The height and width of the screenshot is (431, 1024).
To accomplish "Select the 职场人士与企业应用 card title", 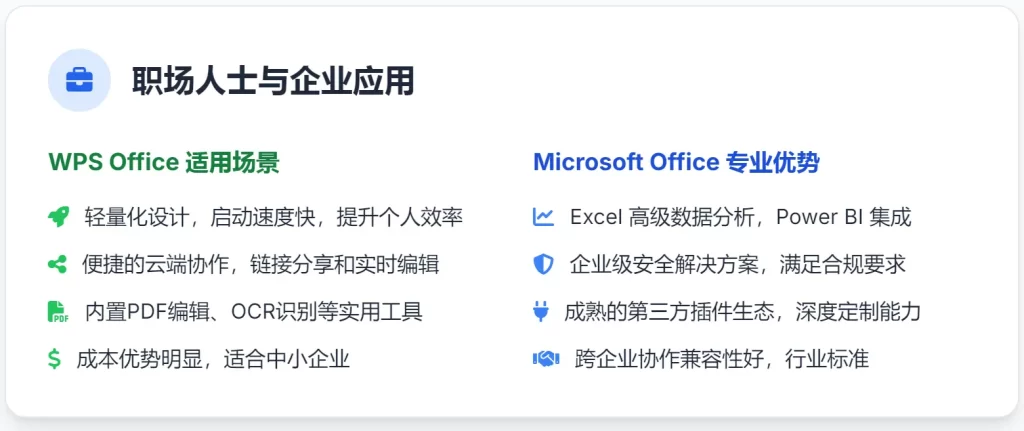I will pos(273,81).
